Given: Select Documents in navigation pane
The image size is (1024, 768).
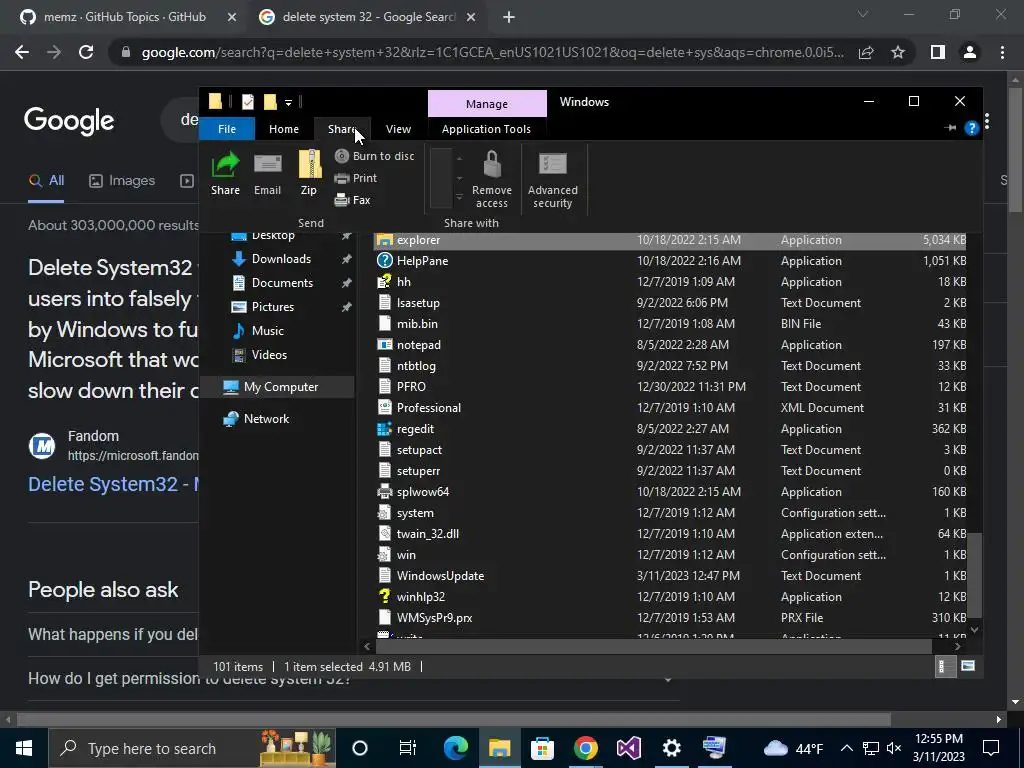Looking at the screenshot, I should [282, 283].
